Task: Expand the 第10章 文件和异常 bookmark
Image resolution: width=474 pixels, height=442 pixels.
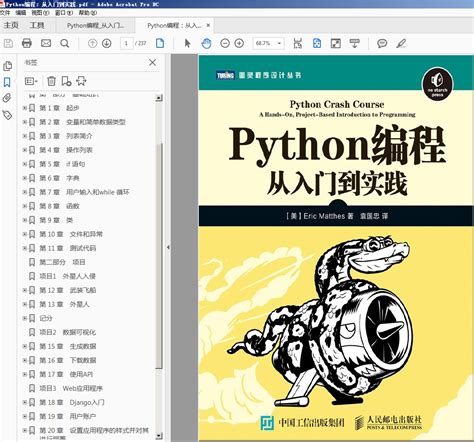Action: point(24,234)
